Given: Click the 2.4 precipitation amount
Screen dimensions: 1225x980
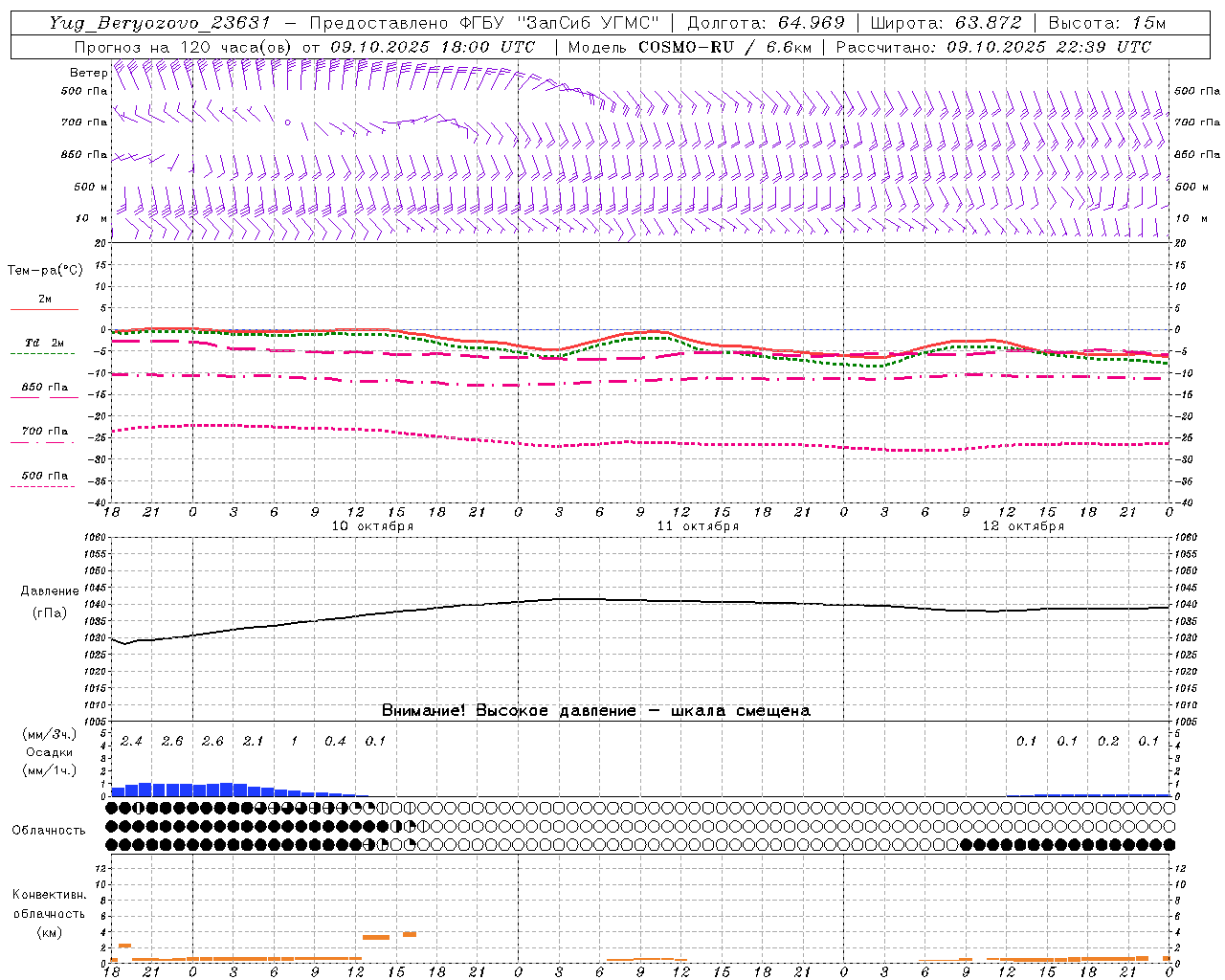Looking at the screenshot, I should (x=131, y=742).
